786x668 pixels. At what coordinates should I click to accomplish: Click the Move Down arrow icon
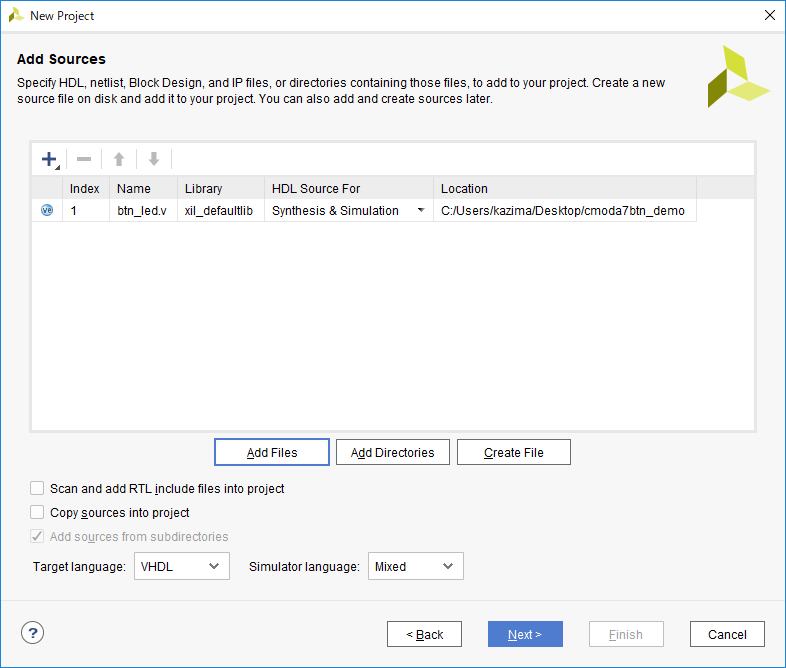click(154, 159)
